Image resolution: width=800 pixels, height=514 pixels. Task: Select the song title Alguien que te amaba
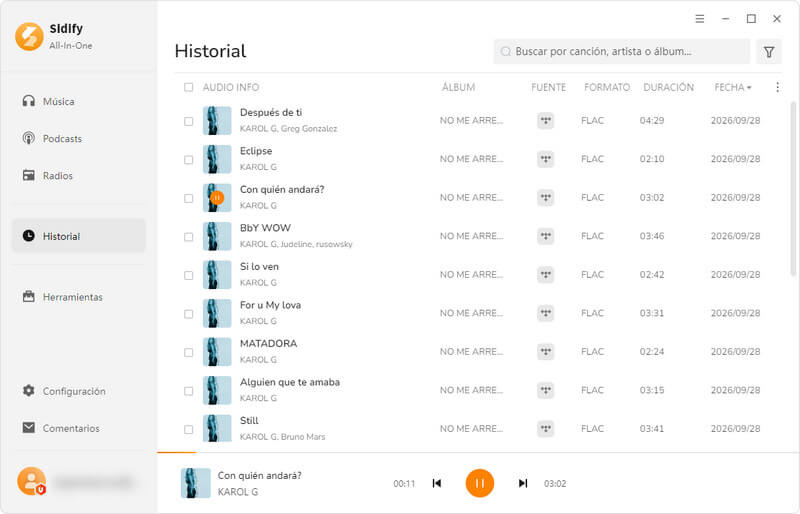coord(290,382)
